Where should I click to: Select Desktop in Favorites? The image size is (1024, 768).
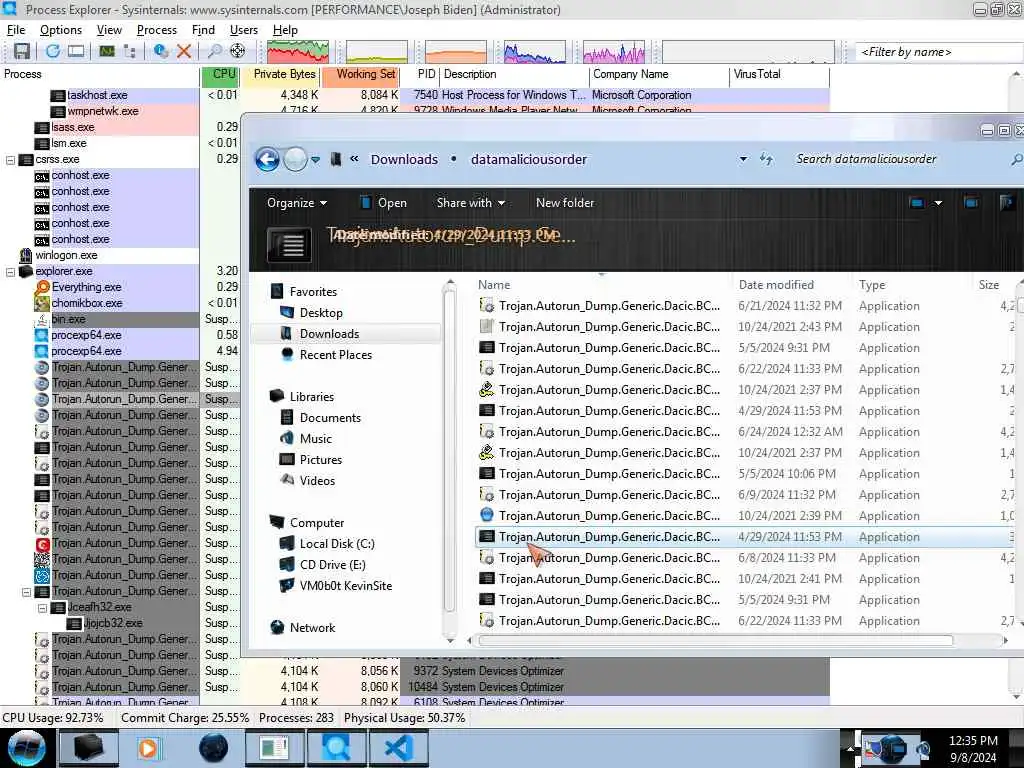pyautogui.click(x=321, y=313)
